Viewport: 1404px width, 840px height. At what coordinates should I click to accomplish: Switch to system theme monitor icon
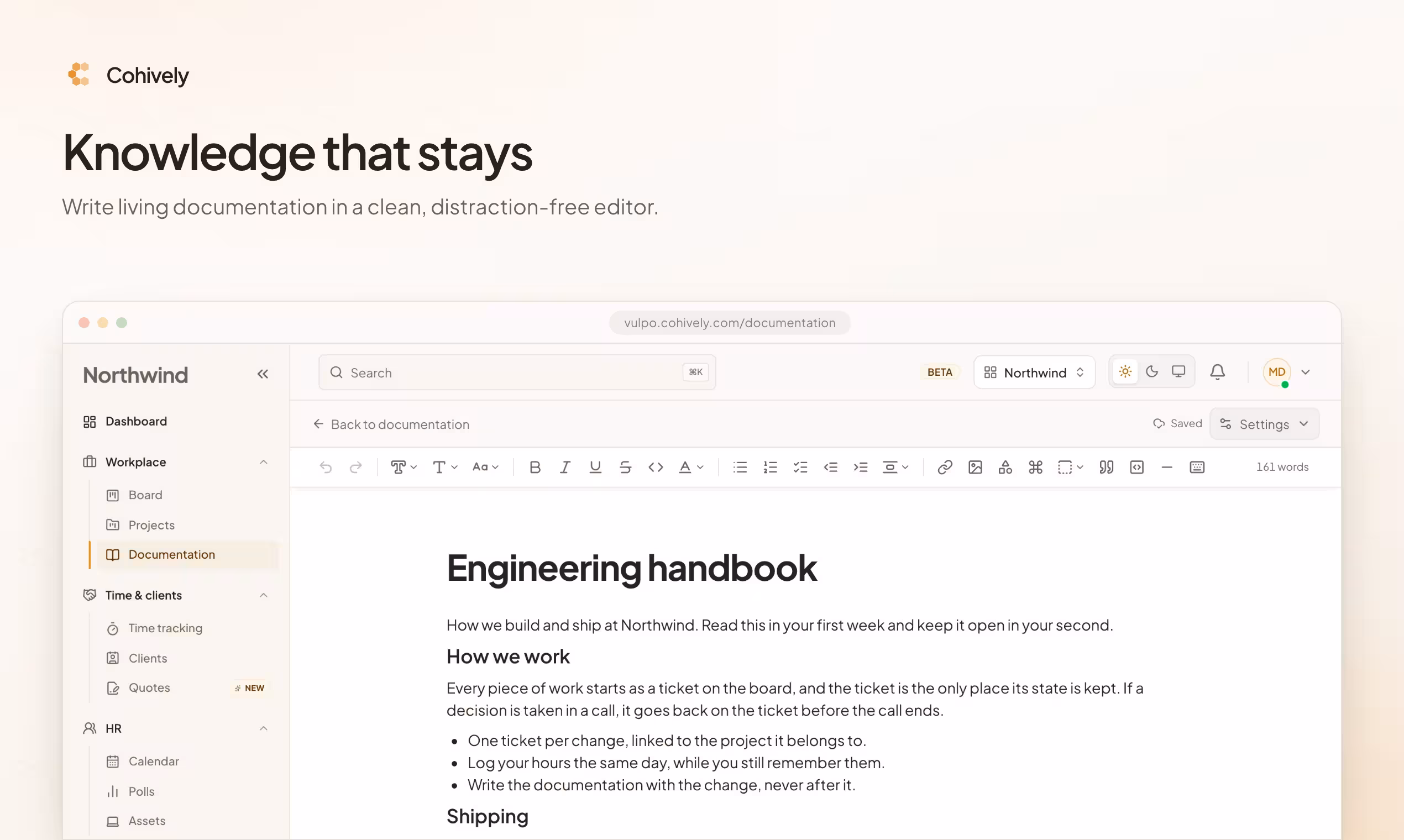click(x=1178, y=371)
